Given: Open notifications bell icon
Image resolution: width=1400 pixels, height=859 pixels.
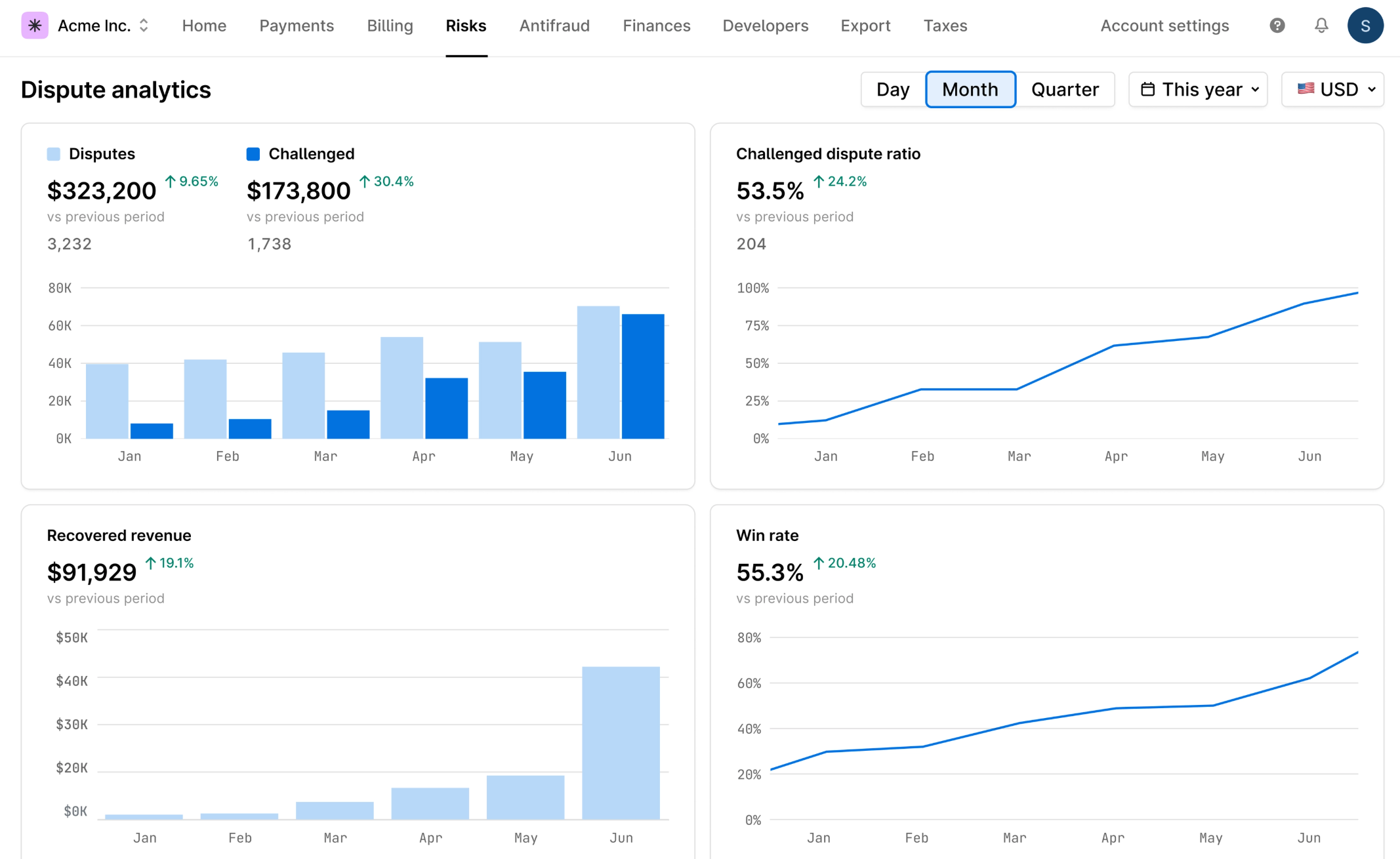Looking at the screenshot, I should point(1321,26).
